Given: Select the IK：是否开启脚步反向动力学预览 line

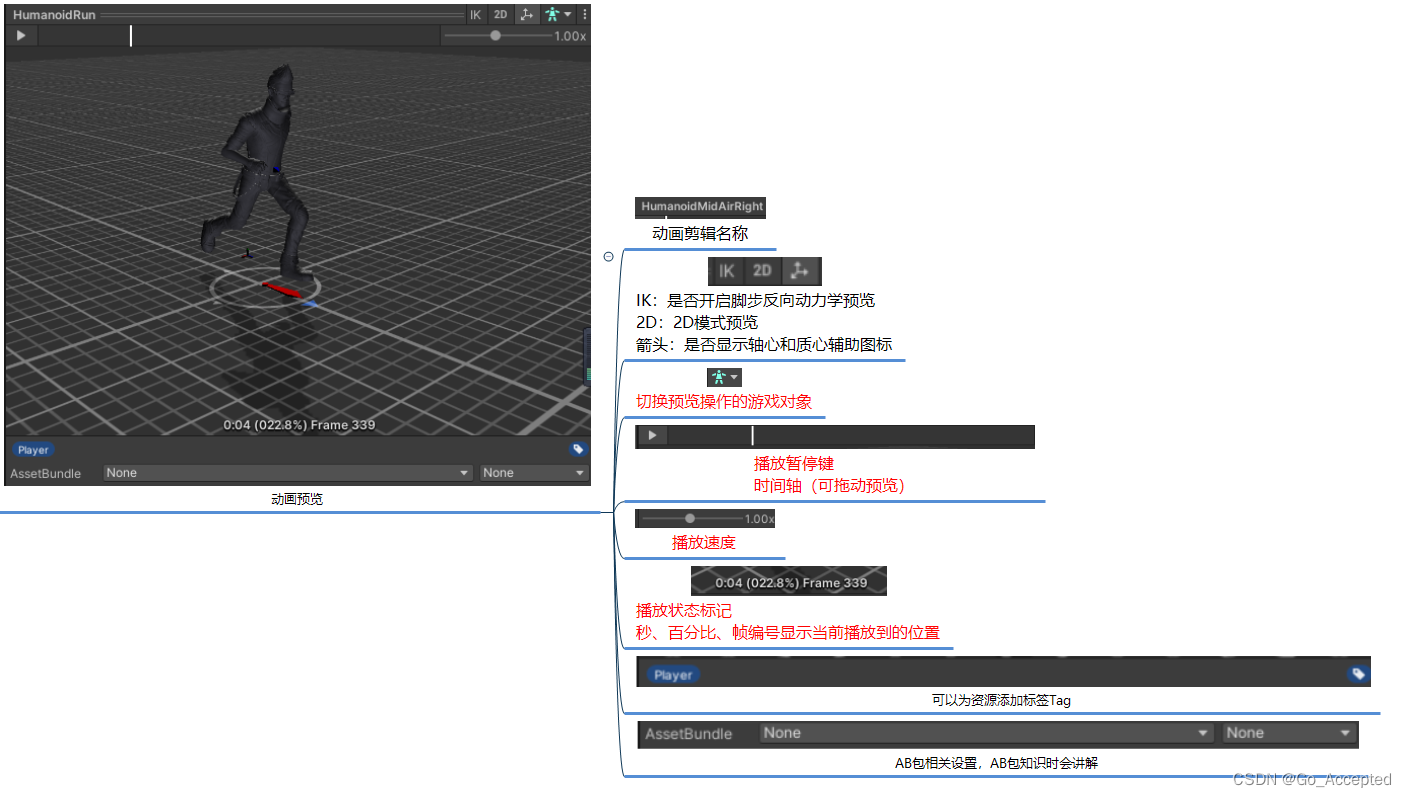Looking at the screenshot, I should [x=756, y=300].
